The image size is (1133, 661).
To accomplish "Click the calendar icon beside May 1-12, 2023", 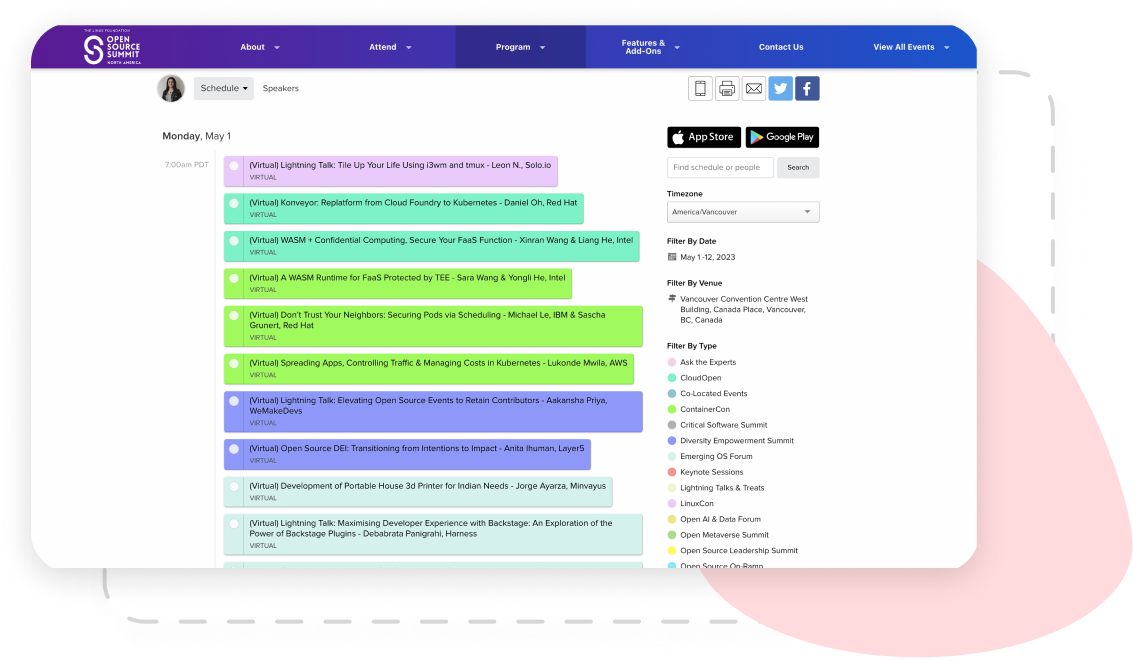I will click(672, 257).
